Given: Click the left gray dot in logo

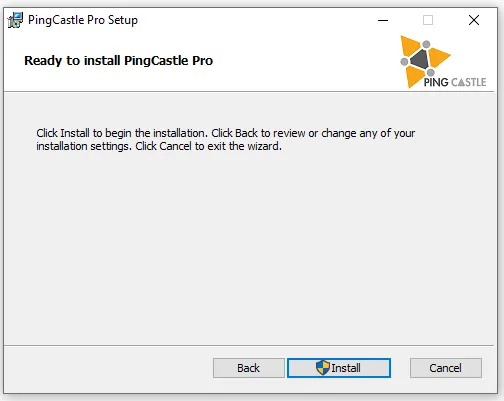Looking at the screenshot, I should pyautogui.click(x=404, y=62).
